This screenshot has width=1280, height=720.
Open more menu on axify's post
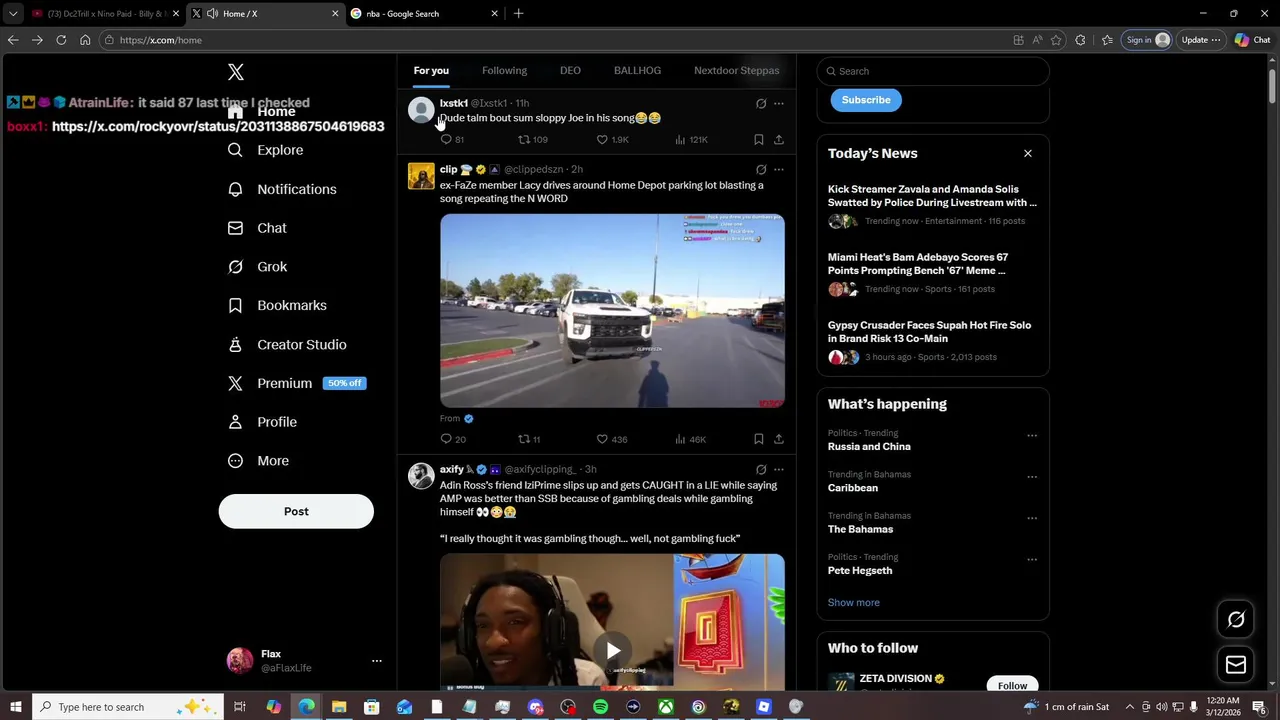click(x=779, y=469)
